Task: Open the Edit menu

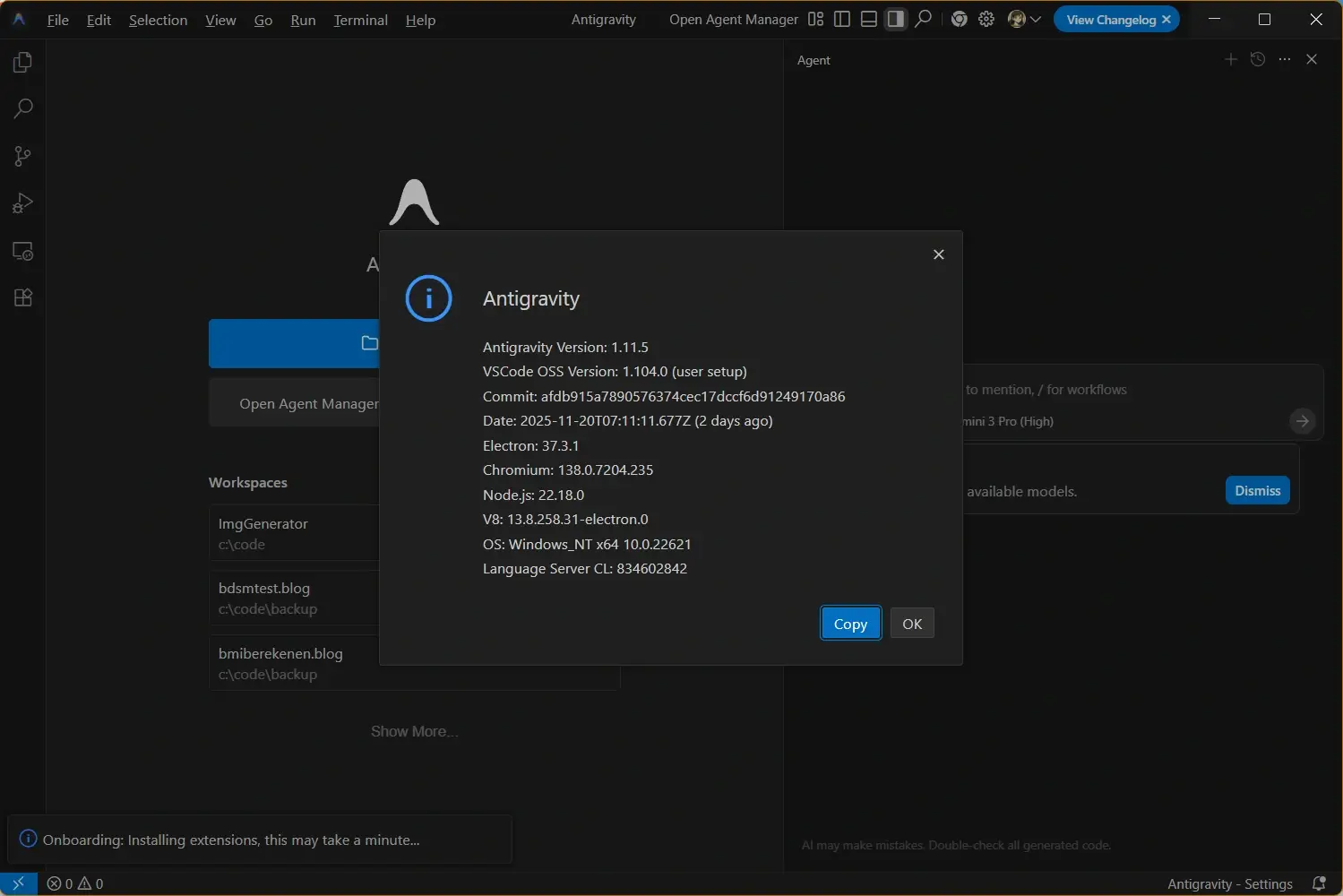Action: click(x=99, y=20)
